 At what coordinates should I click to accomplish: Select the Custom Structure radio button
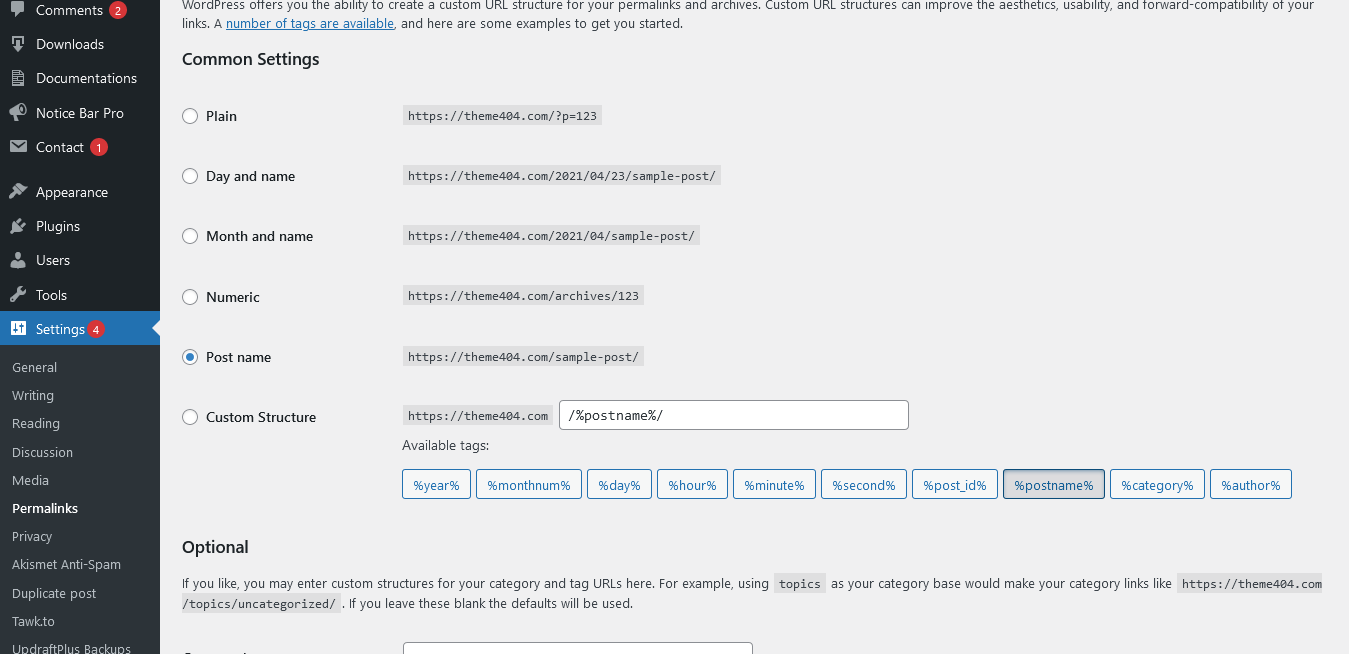pos(190,417)
